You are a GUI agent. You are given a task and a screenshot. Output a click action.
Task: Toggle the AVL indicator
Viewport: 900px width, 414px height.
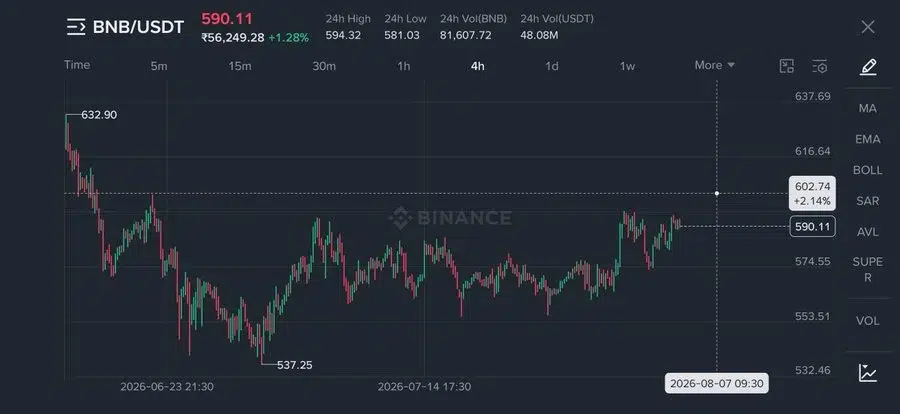[868, 233]
